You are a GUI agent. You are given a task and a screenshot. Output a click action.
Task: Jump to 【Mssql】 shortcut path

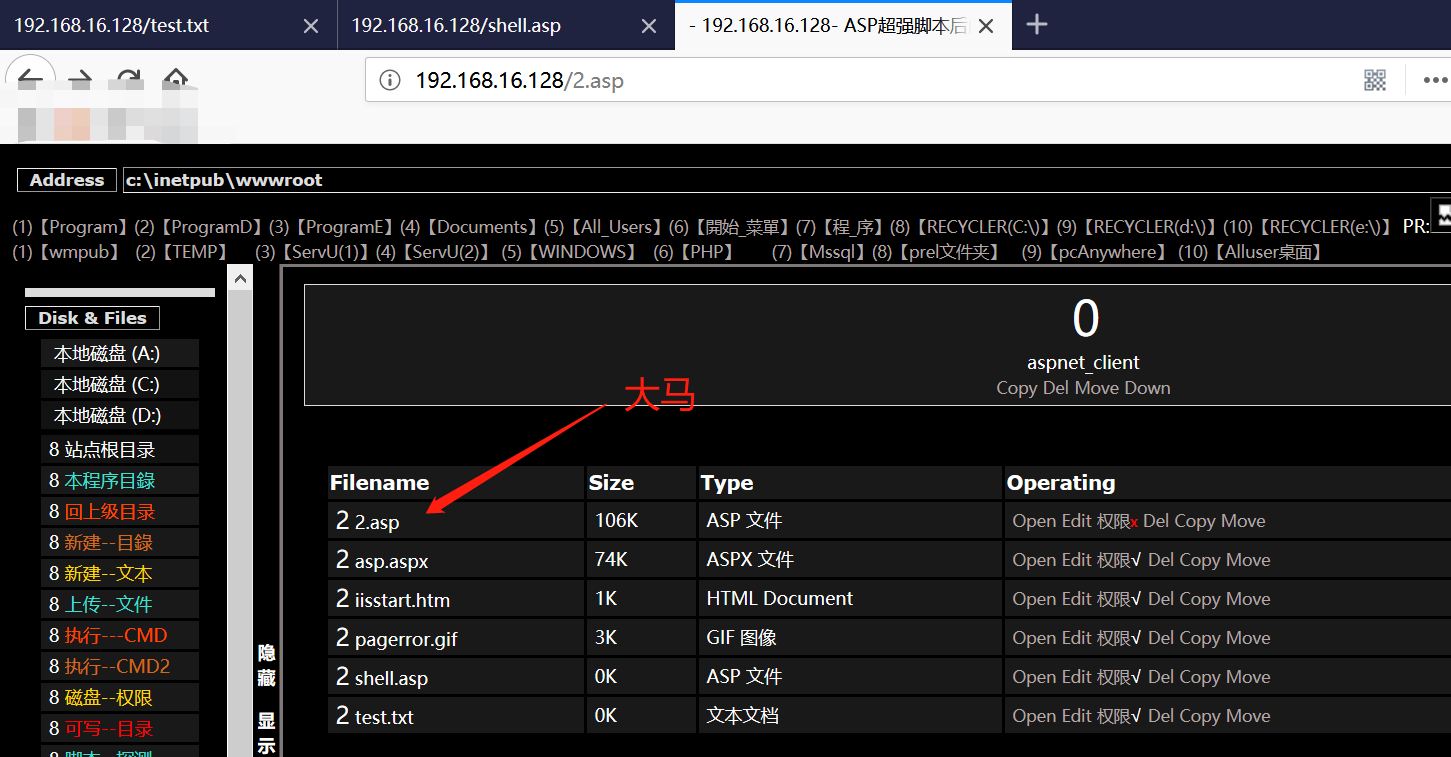[x=830, y=252]
